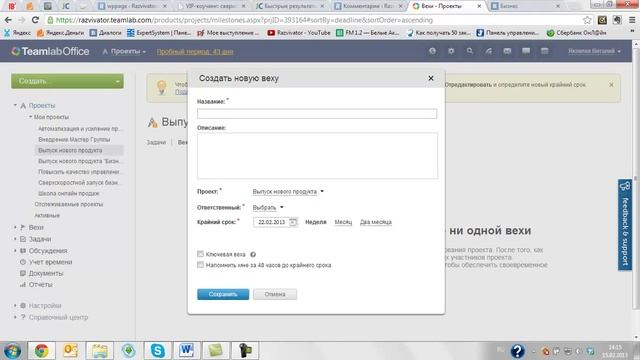Expand the Вехи sidebar section
This screenshot has width=640, height=360.
pyautogui.click(x=16, y=227)
